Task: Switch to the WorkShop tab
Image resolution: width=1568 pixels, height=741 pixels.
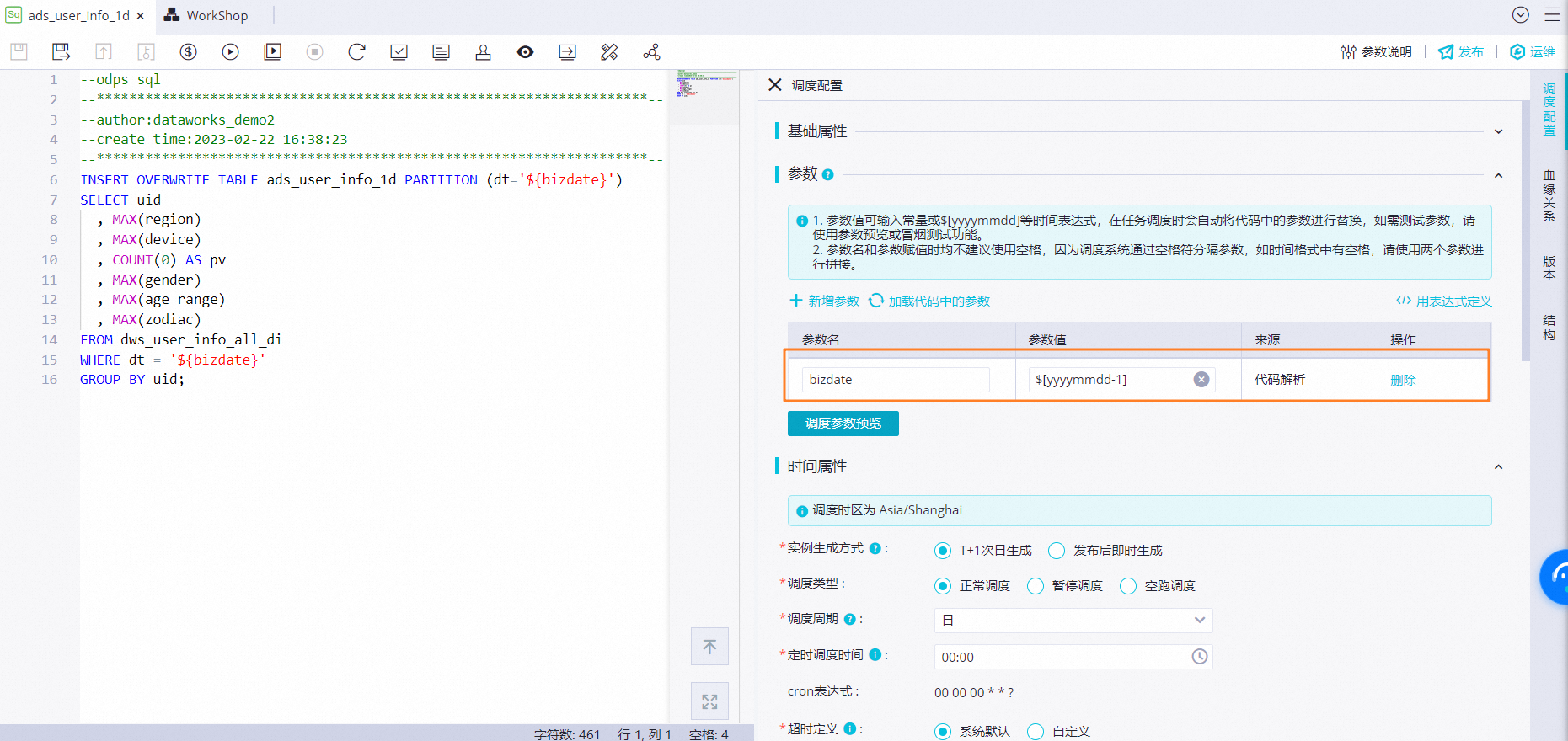Action: [206, 15]
